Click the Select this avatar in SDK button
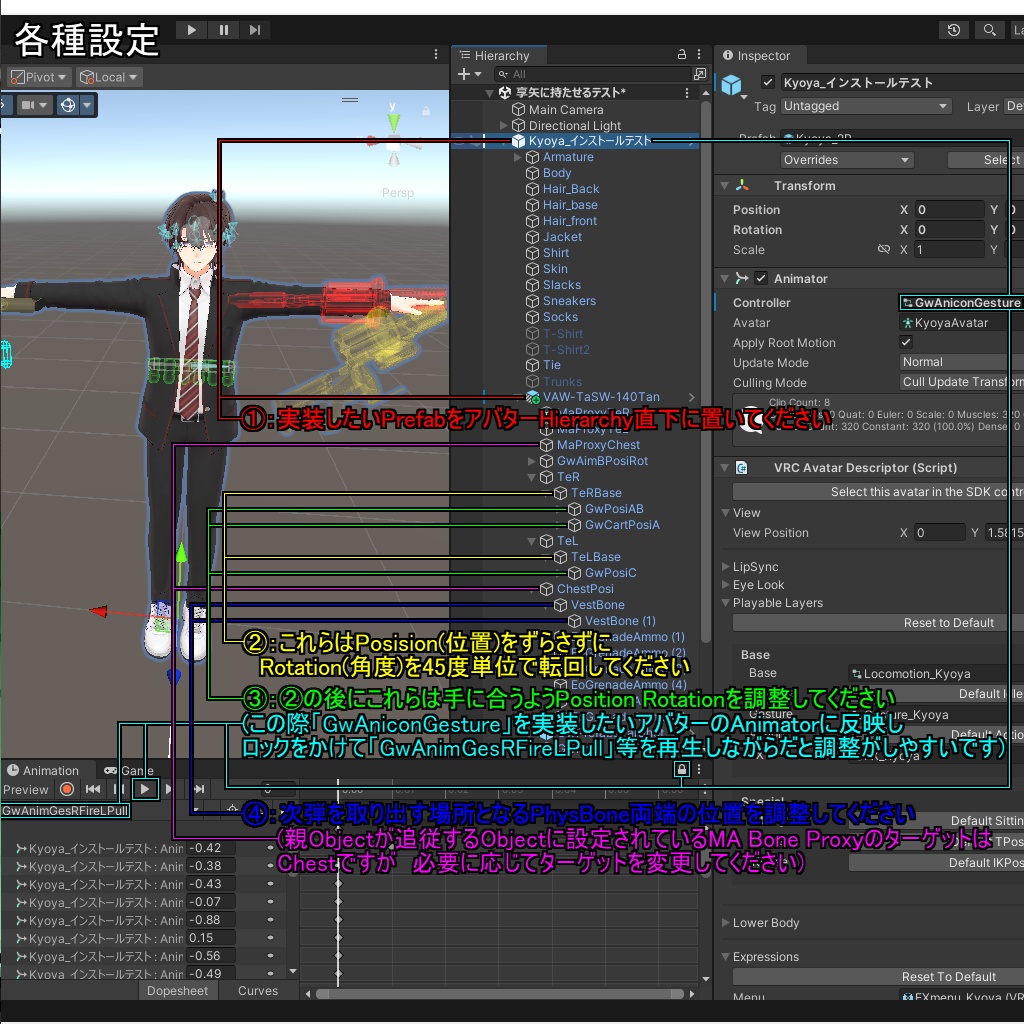Image resolution: width=1024 pixels, height=1024 pixels. [878, 489]
